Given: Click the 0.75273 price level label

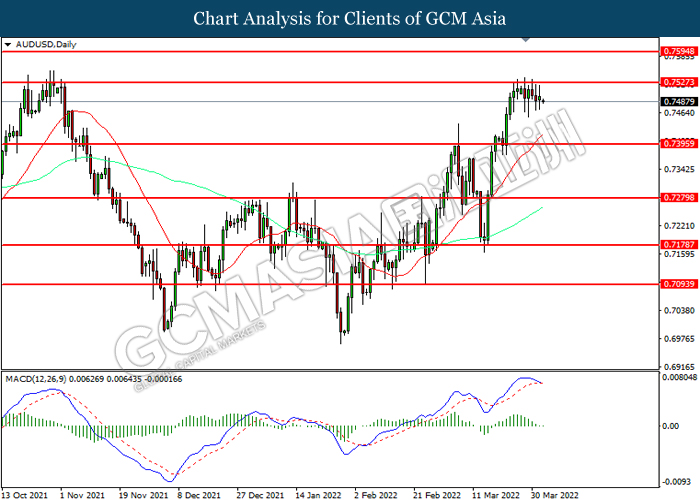Looking at the screenshot, I should tap(679, 82).
